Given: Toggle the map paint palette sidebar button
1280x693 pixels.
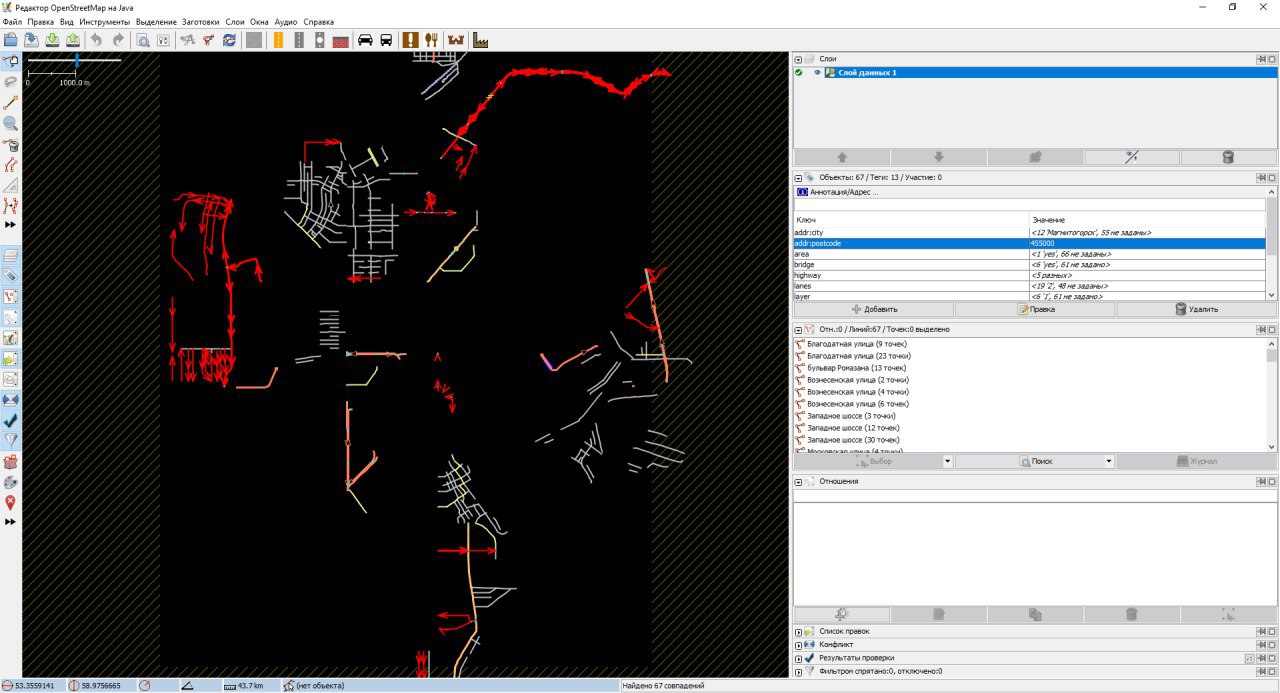Looking at the screenshot, I should tap(11, 482).
